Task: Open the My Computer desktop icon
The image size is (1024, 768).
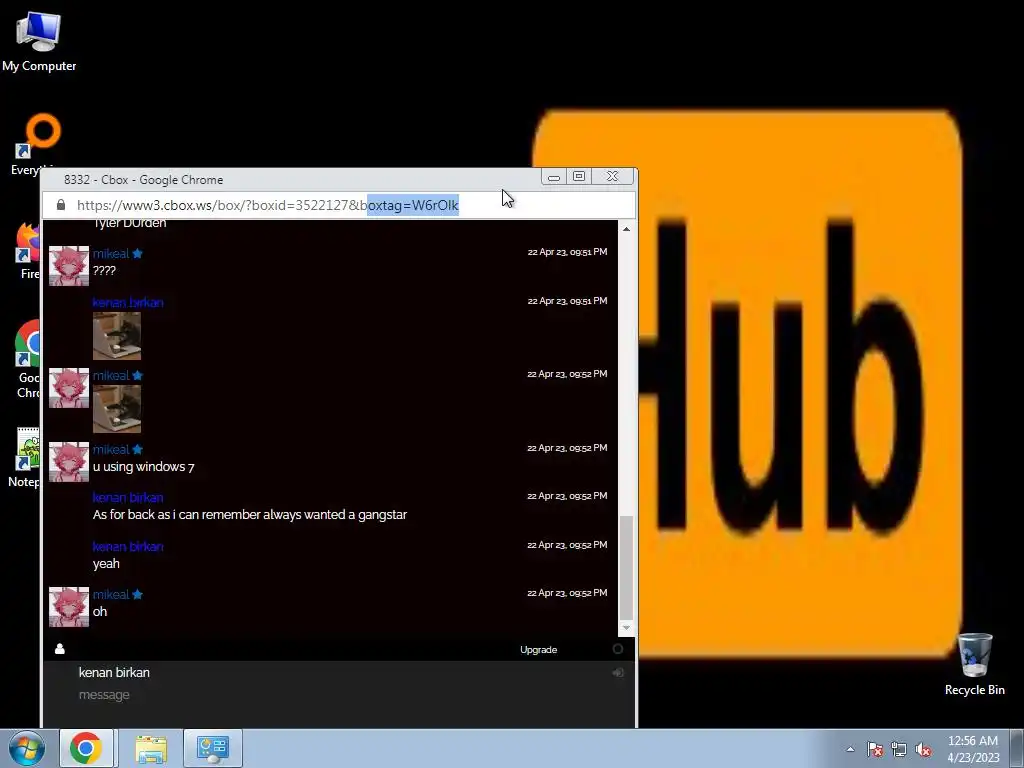Action: (x=39, y=41)
